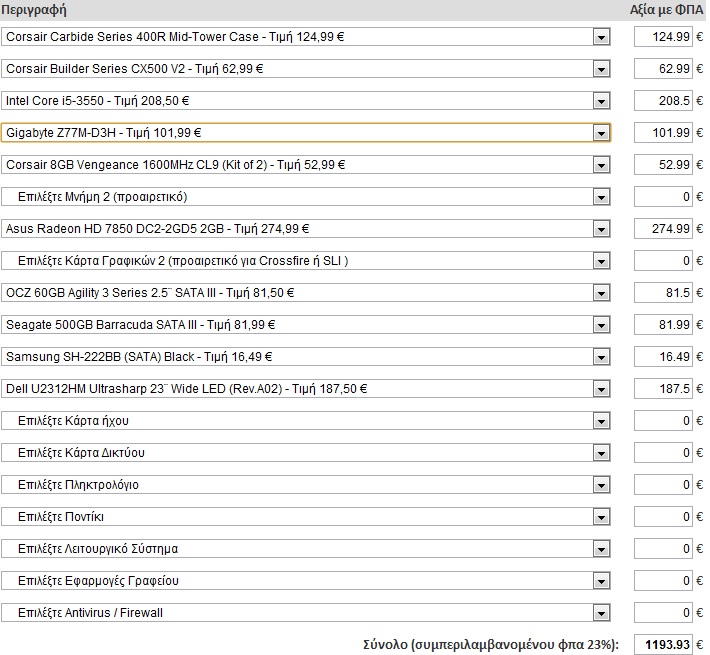
Task: Click price field of Antivirus / Firewall row
Action: coord(663,613)
